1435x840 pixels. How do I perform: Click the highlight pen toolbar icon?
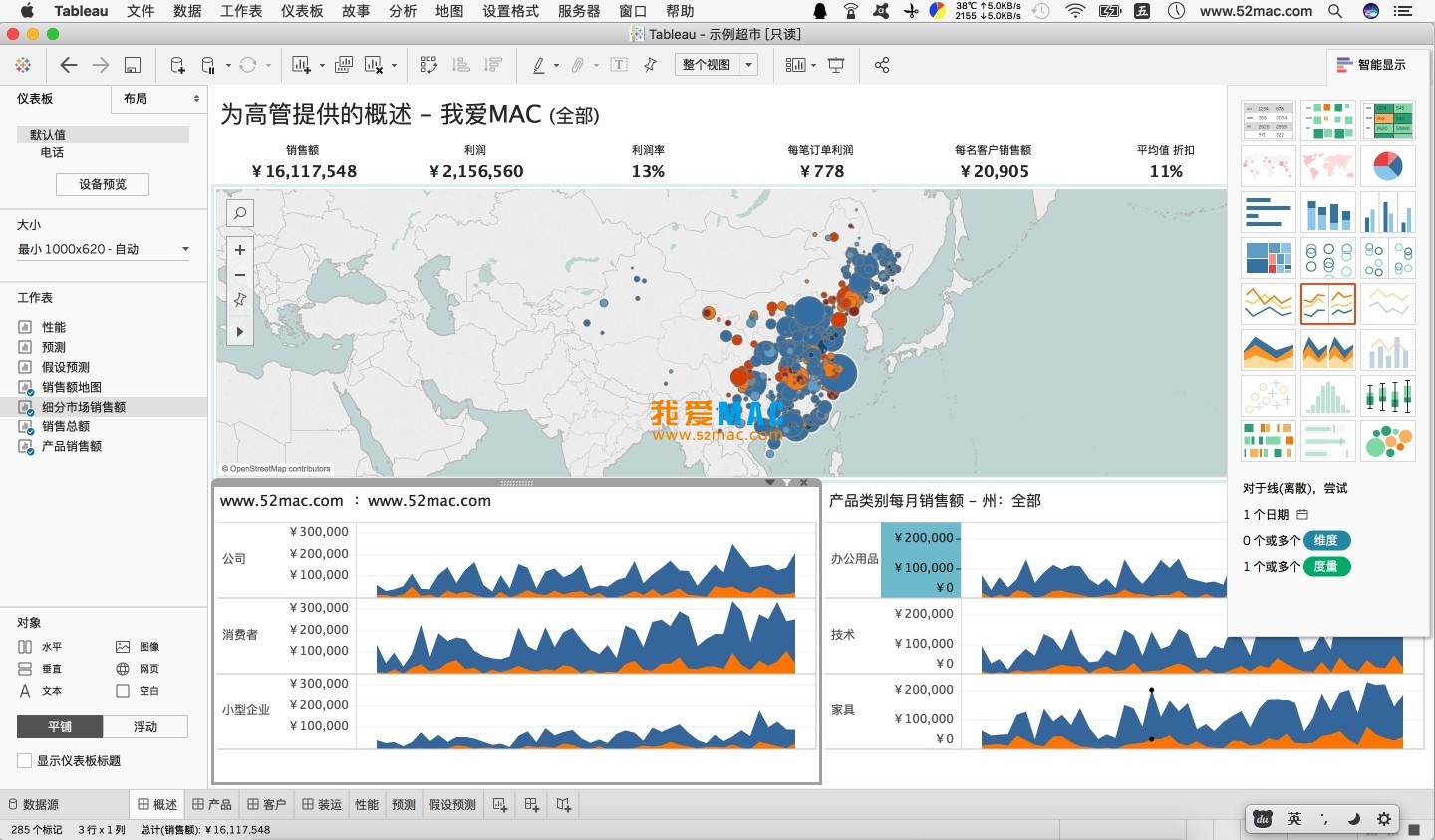538,65
